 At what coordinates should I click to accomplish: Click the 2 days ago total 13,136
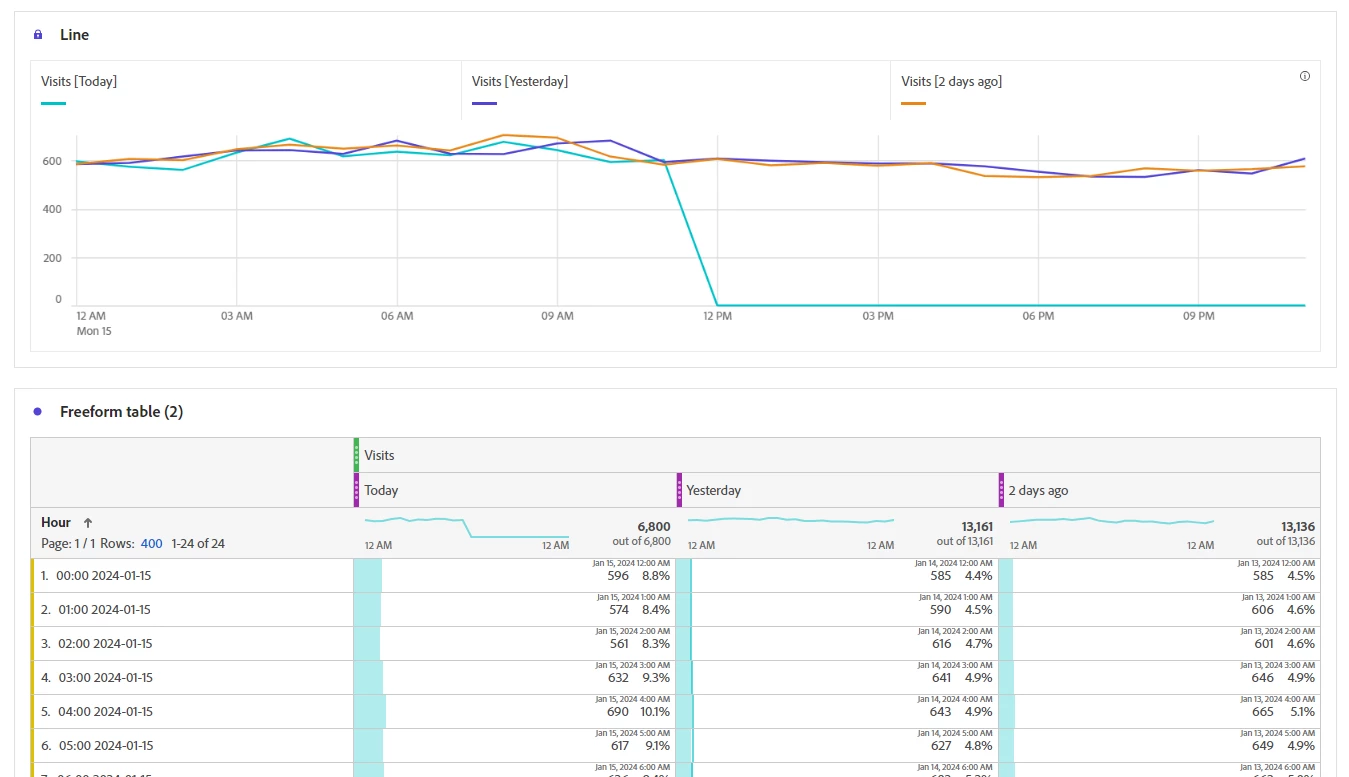point(1298,526)
